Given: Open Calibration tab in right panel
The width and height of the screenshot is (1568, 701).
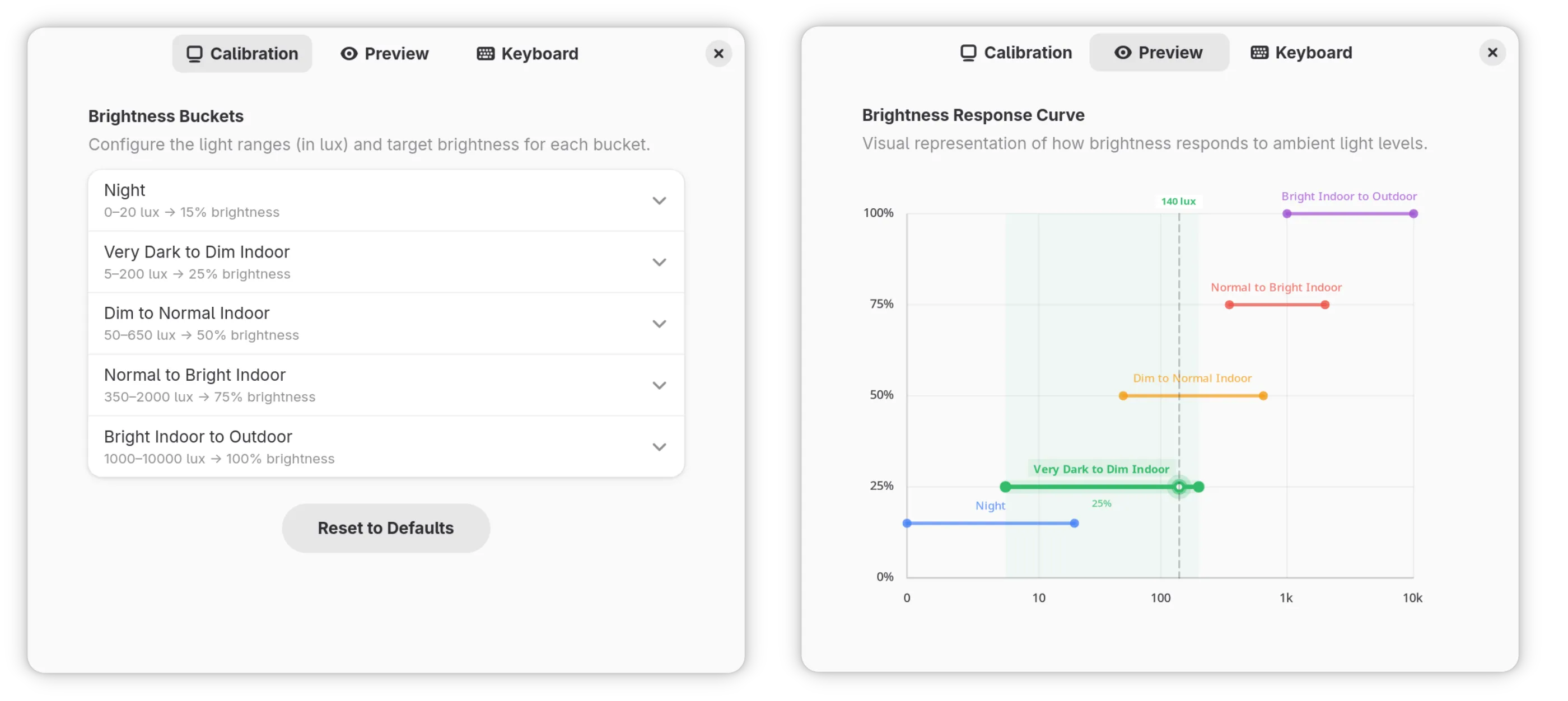Looking at the screenshot, I should (1016, 52).
